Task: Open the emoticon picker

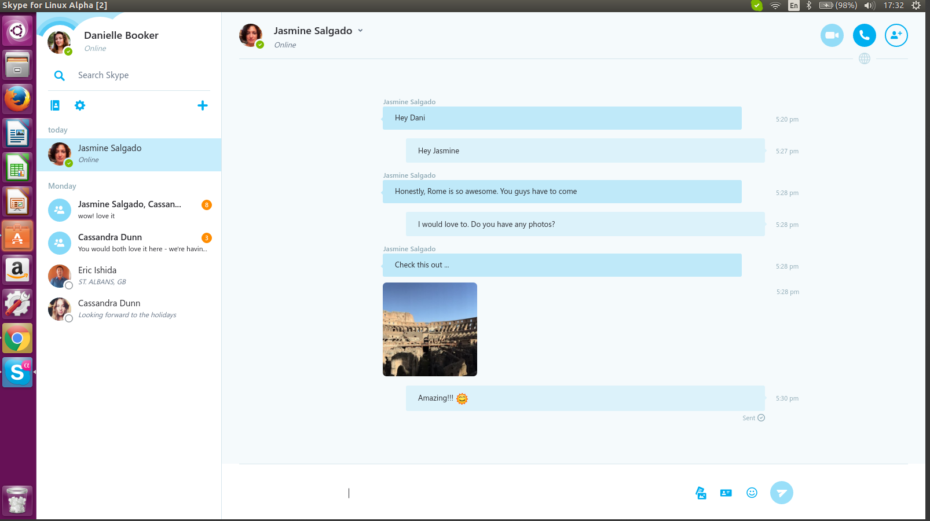Action: tap(752, 493)
